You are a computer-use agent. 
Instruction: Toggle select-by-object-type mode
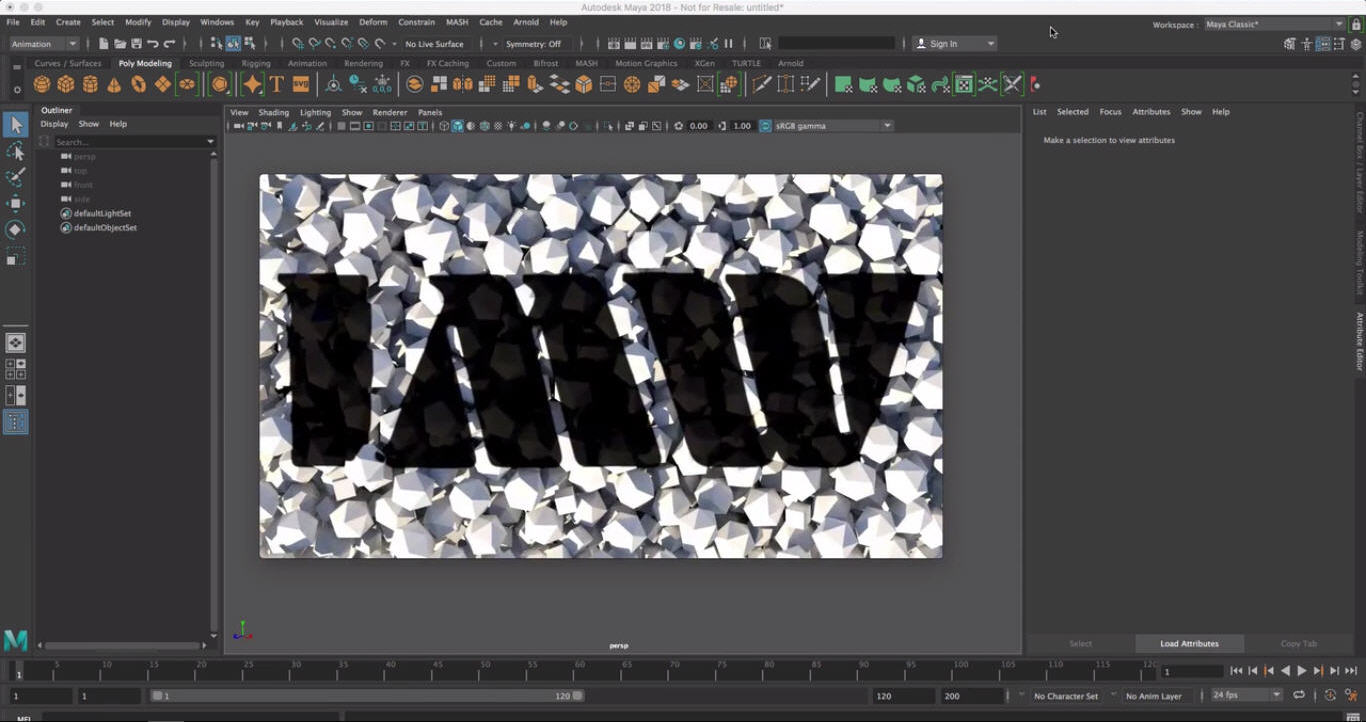(x=232, y=44)
